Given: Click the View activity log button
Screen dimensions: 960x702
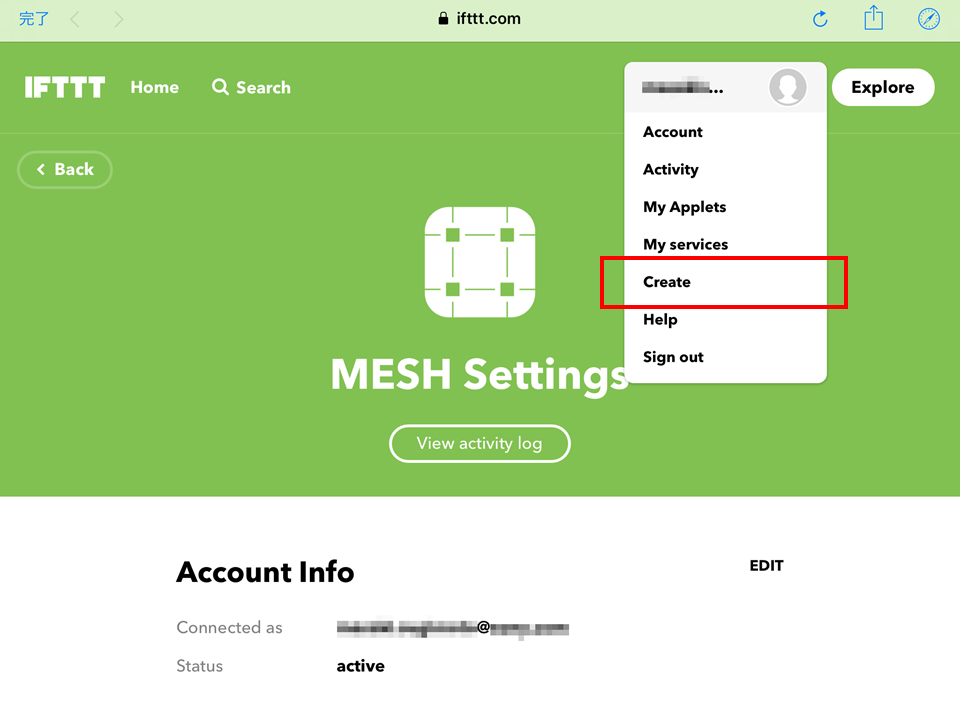Looking at the screenshot, I should [480, 443].
